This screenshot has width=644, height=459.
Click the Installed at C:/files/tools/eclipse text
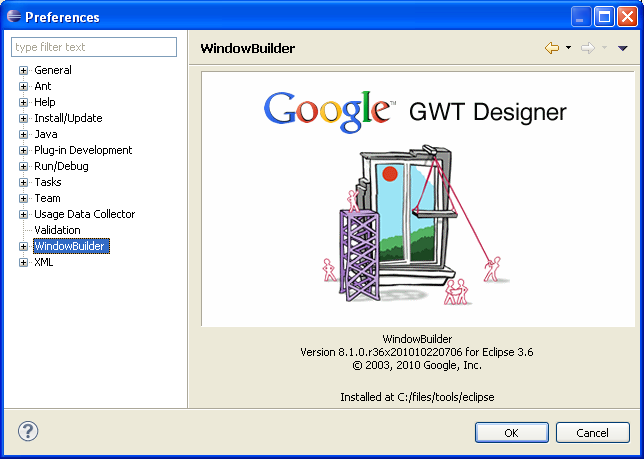[417, 397]
